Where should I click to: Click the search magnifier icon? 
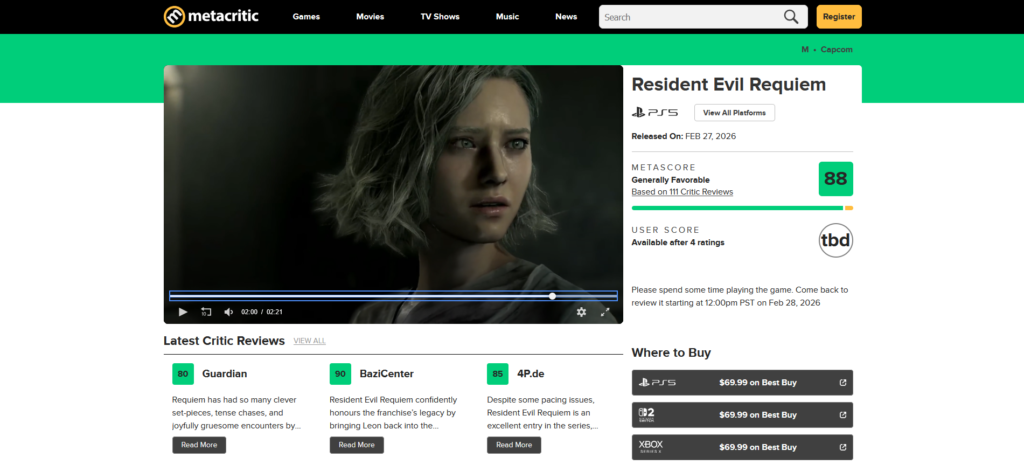(x=791, y=17)
